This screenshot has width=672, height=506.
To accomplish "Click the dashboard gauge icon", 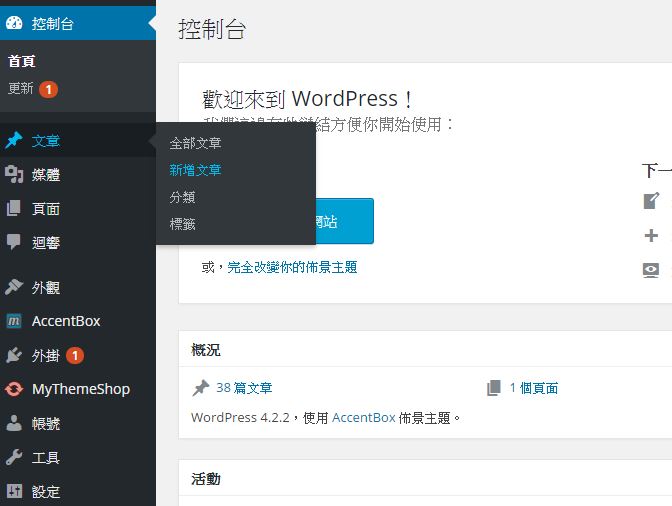I will (x=14, y=23).
